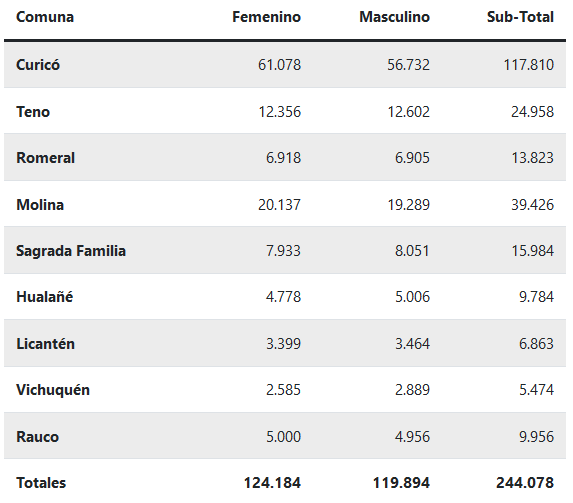Viewport: 573px width, 503px height.
Task: Select the Sagrada Familia row label
Action: 71,251
